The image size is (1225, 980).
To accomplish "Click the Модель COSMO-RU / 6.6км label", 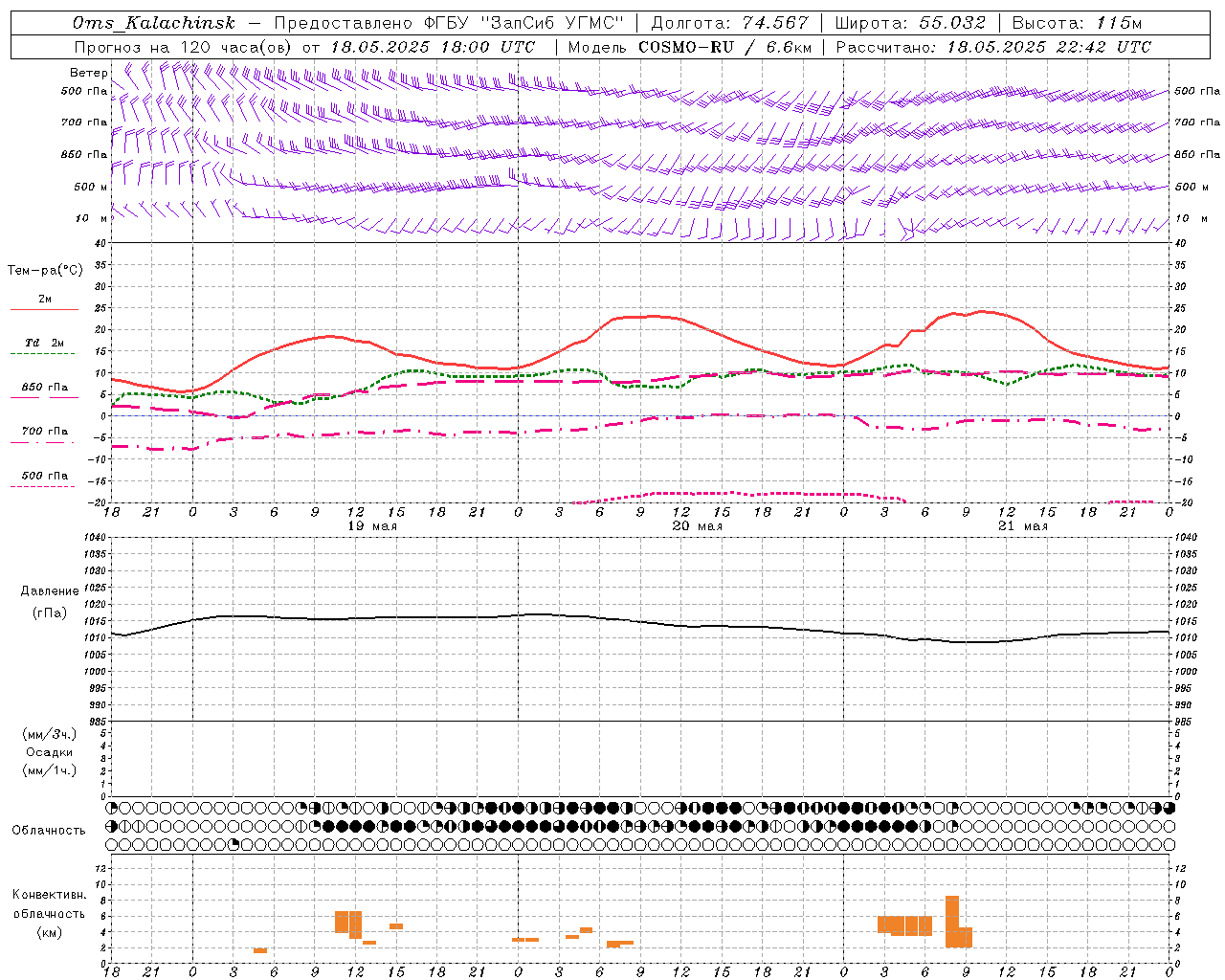I will [x=690, y=47].
